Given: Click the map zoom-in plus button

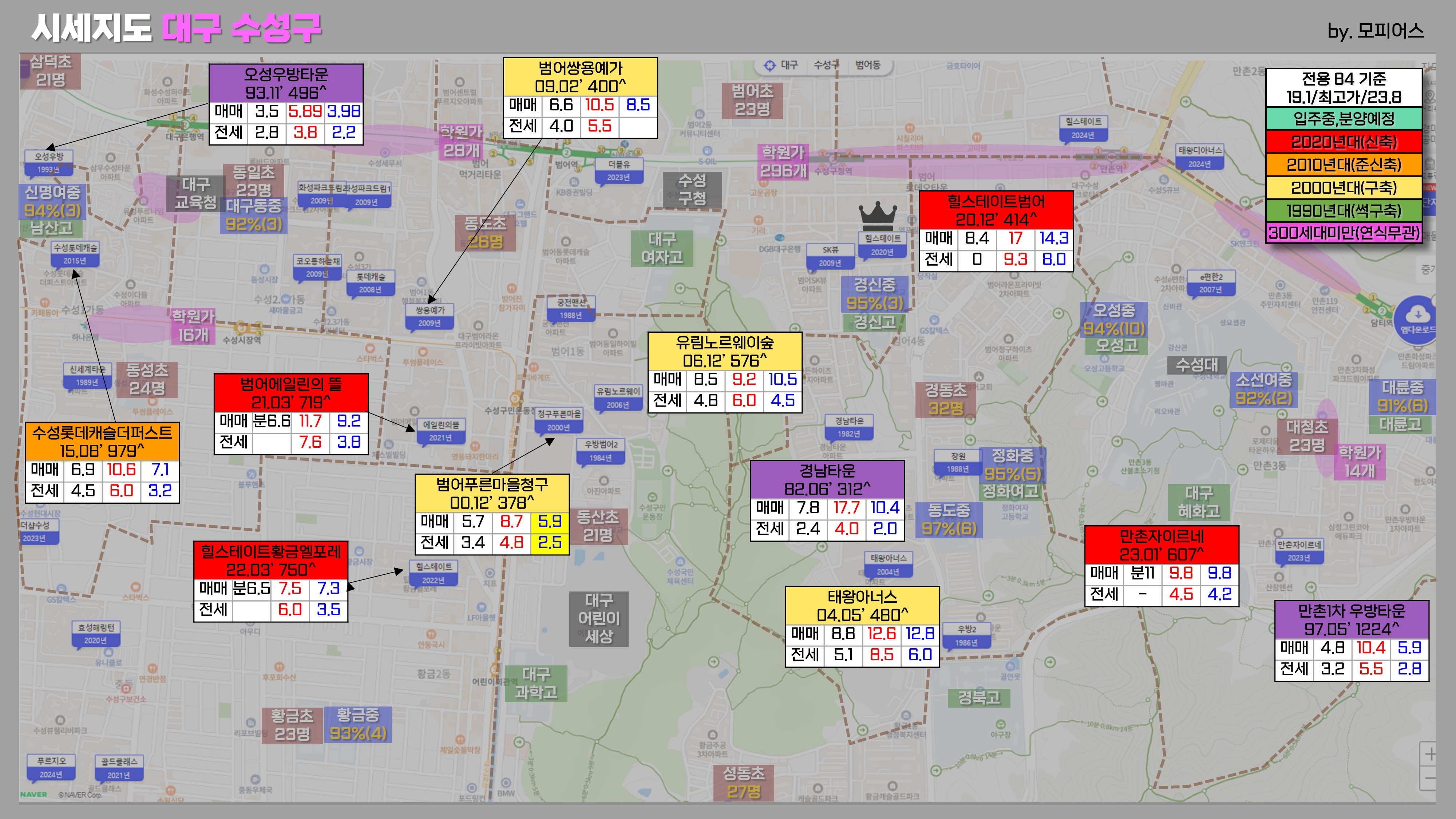Looking at the screenshot, I should click(x=1429, y=754).
